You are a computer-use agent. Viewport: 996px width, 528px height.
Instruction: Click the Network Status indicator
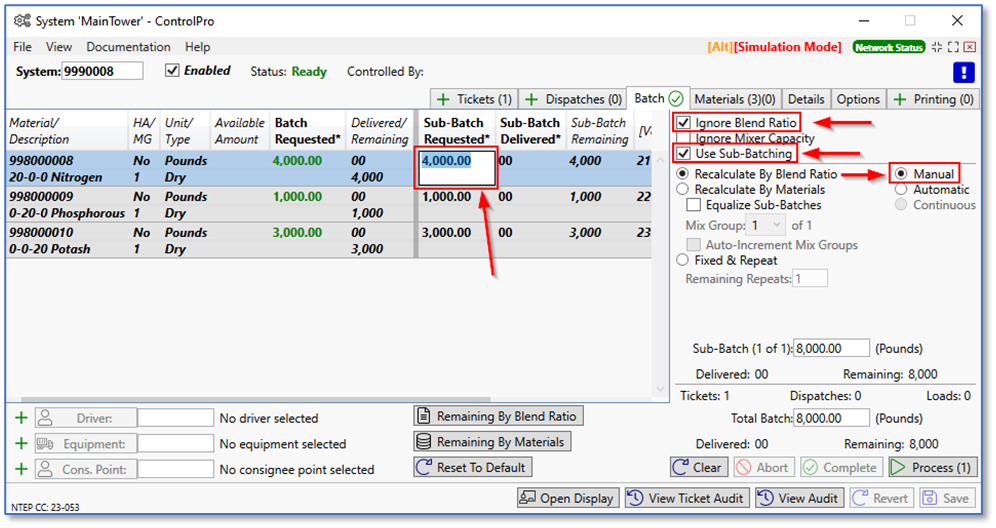pyautogui.click(x=888, y=47)
